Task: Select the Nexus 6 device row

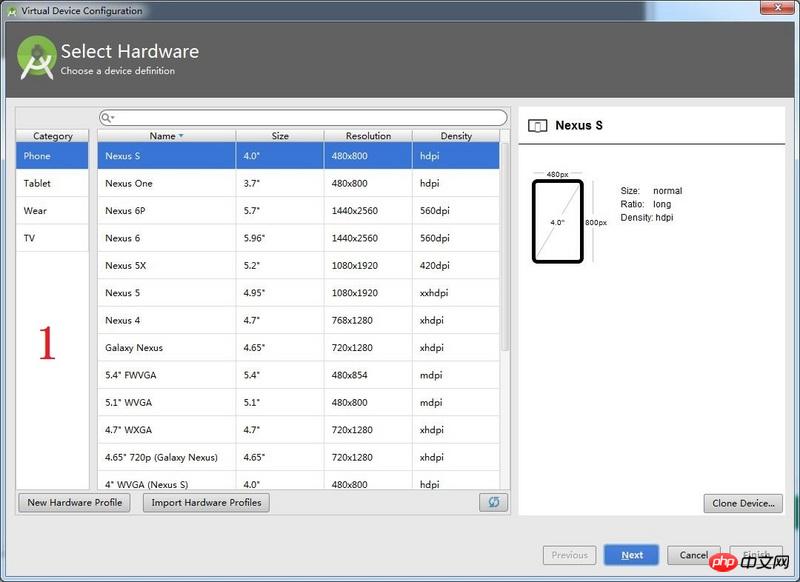Action: (x=298, y=238)
